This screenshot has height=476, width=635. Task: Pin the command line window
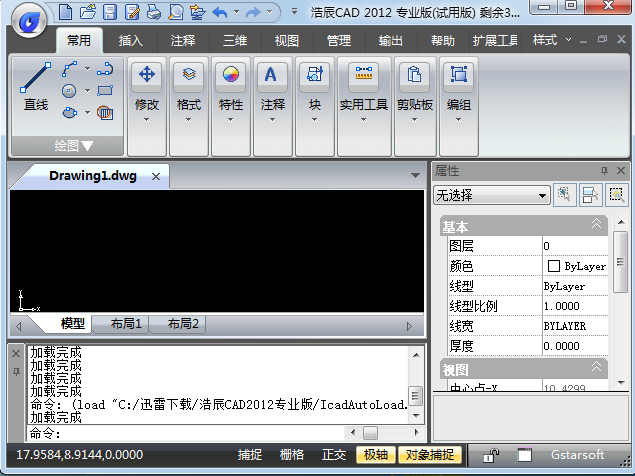(x=16, y=371)
